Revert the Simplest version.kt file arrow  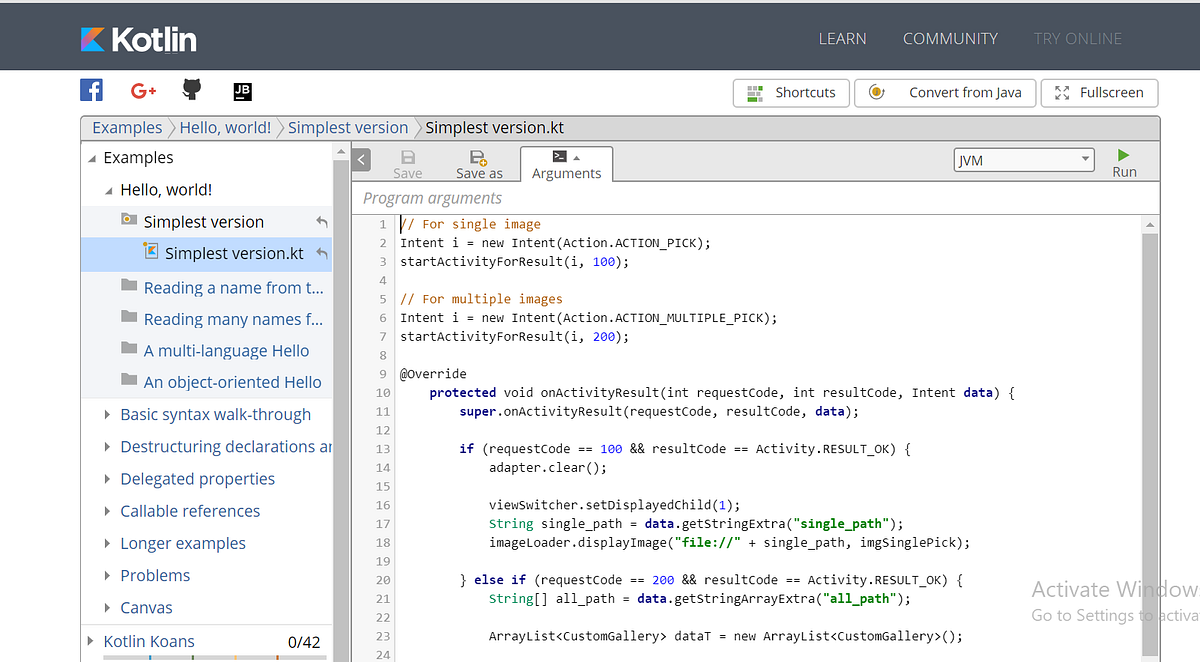[x=322, y=254]
